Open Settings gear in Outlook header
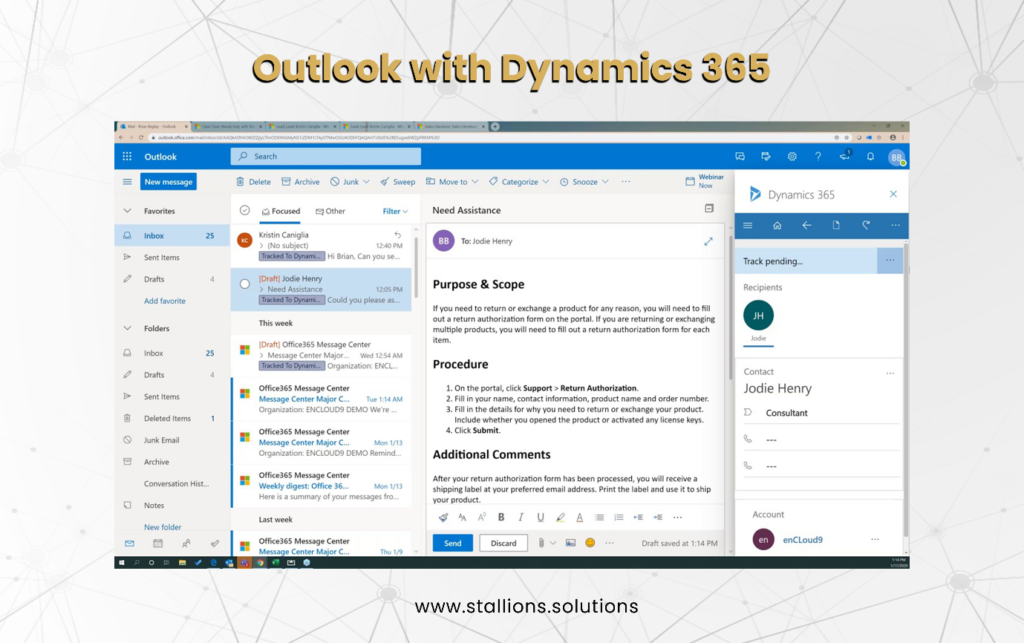The image size is (1024, 643). (x=792, y=157)
